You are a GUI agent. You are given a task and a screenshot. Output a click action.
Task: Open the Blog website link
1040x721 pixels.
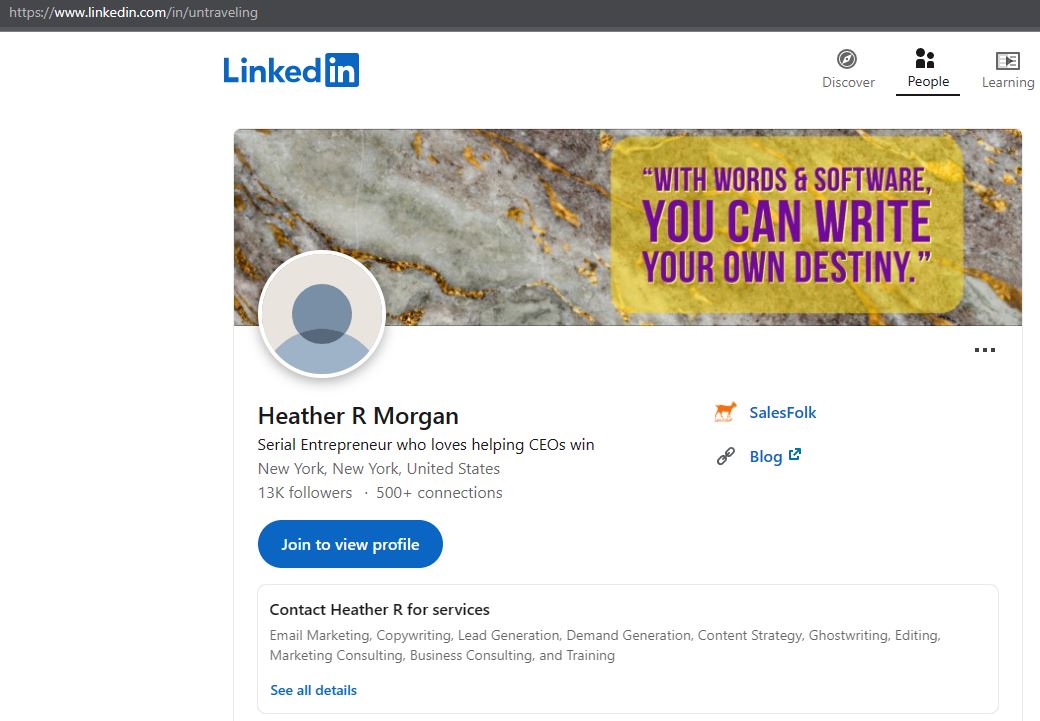pyautogui.click(x=766, y=456)
